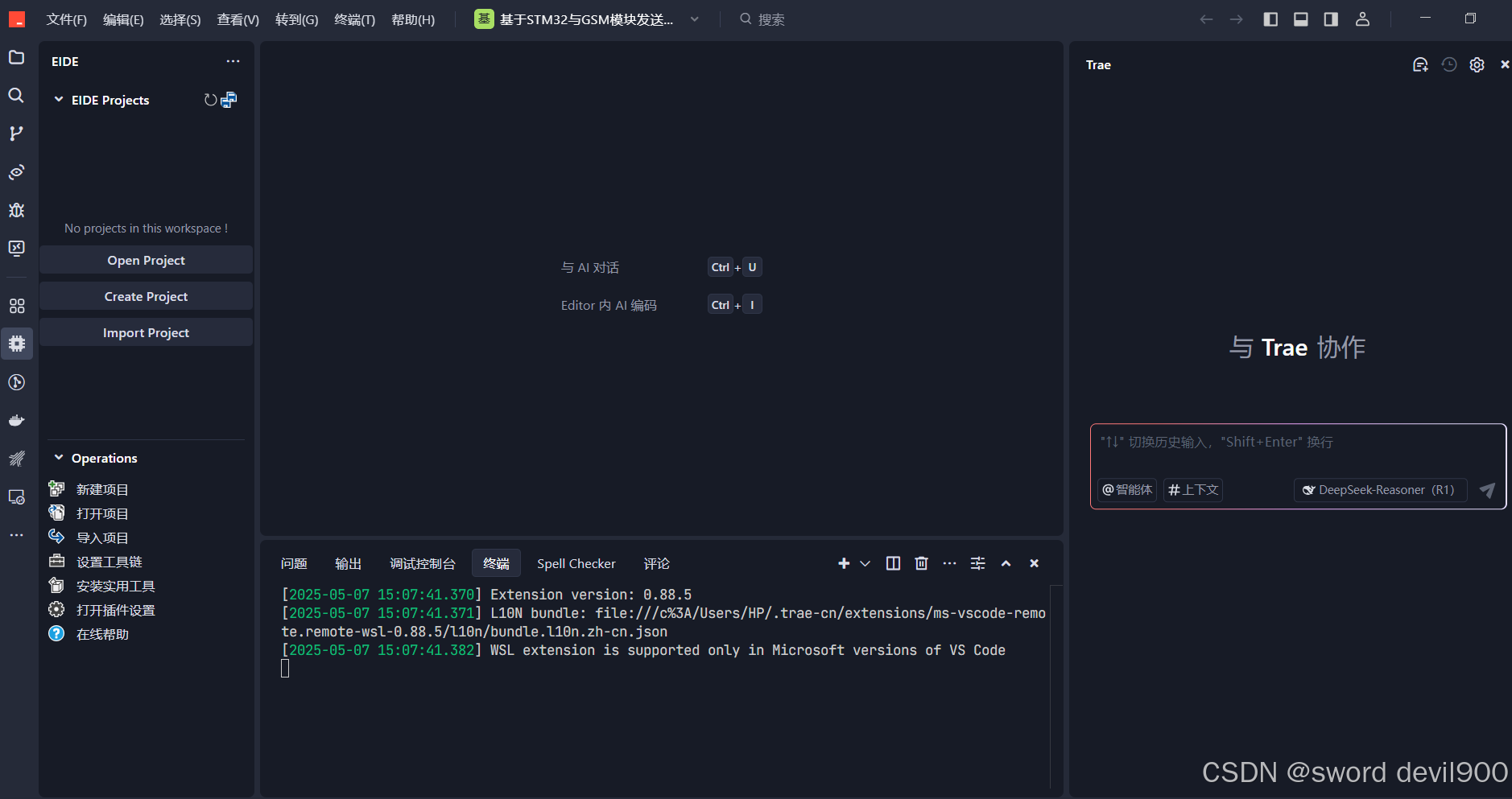Switch to the 评论 tab
The image size is (1512, 799).
point(656,563)
